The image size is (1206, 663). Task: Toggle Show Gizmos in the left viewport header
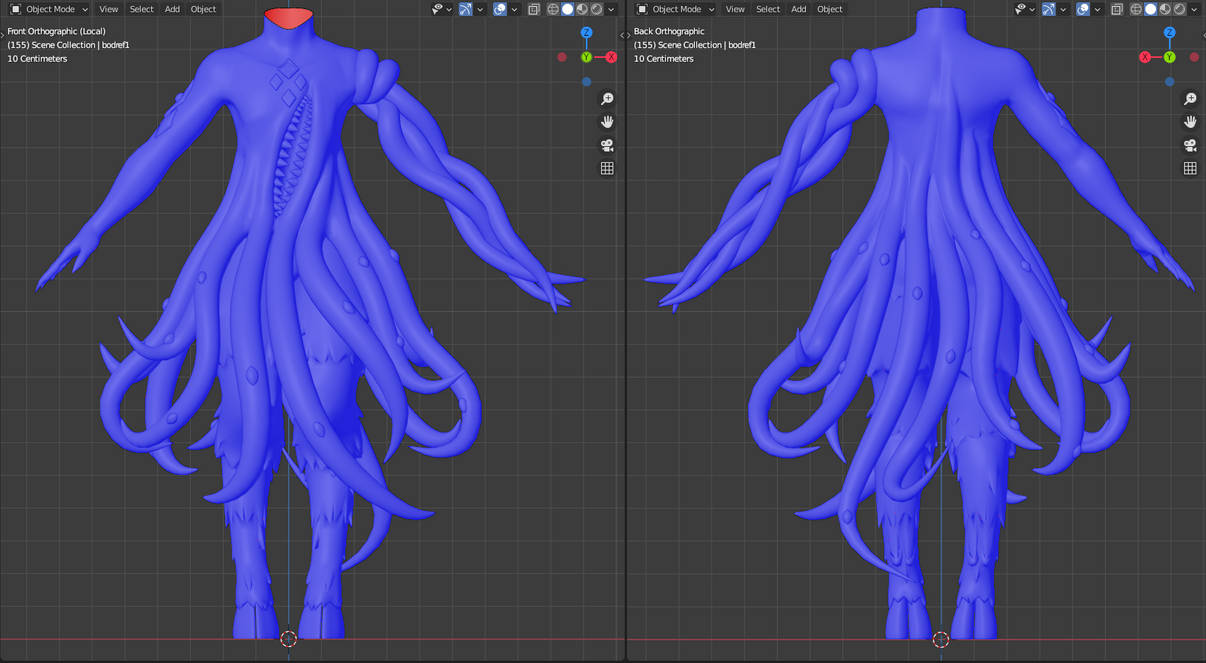[465, 8]
